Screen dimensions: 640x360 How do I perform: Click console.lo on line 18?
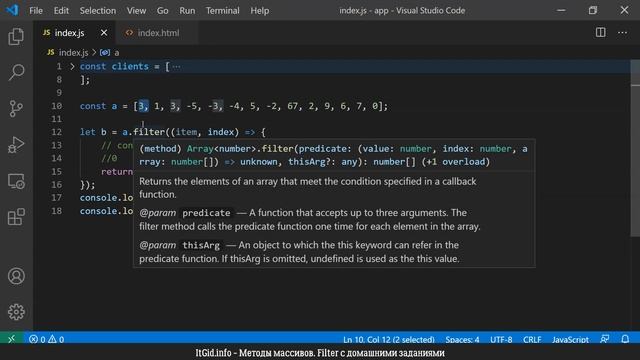click(x=106, y=211)
